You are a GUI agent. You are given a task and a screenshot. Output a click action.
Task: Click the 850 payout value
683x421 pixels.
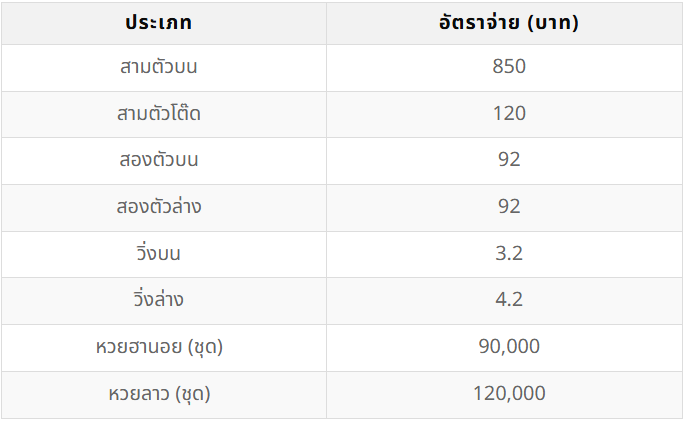(508, 67)
